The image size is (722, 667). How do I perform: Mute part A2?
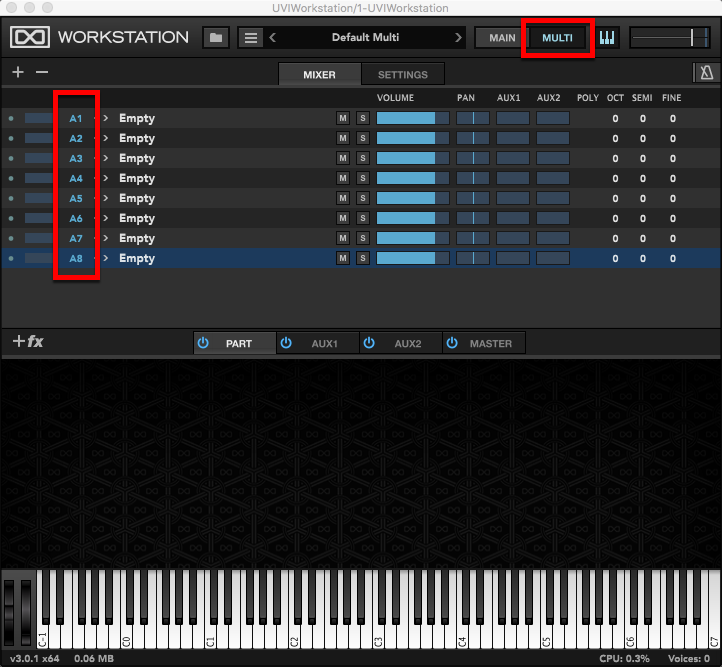pos(343,138)
